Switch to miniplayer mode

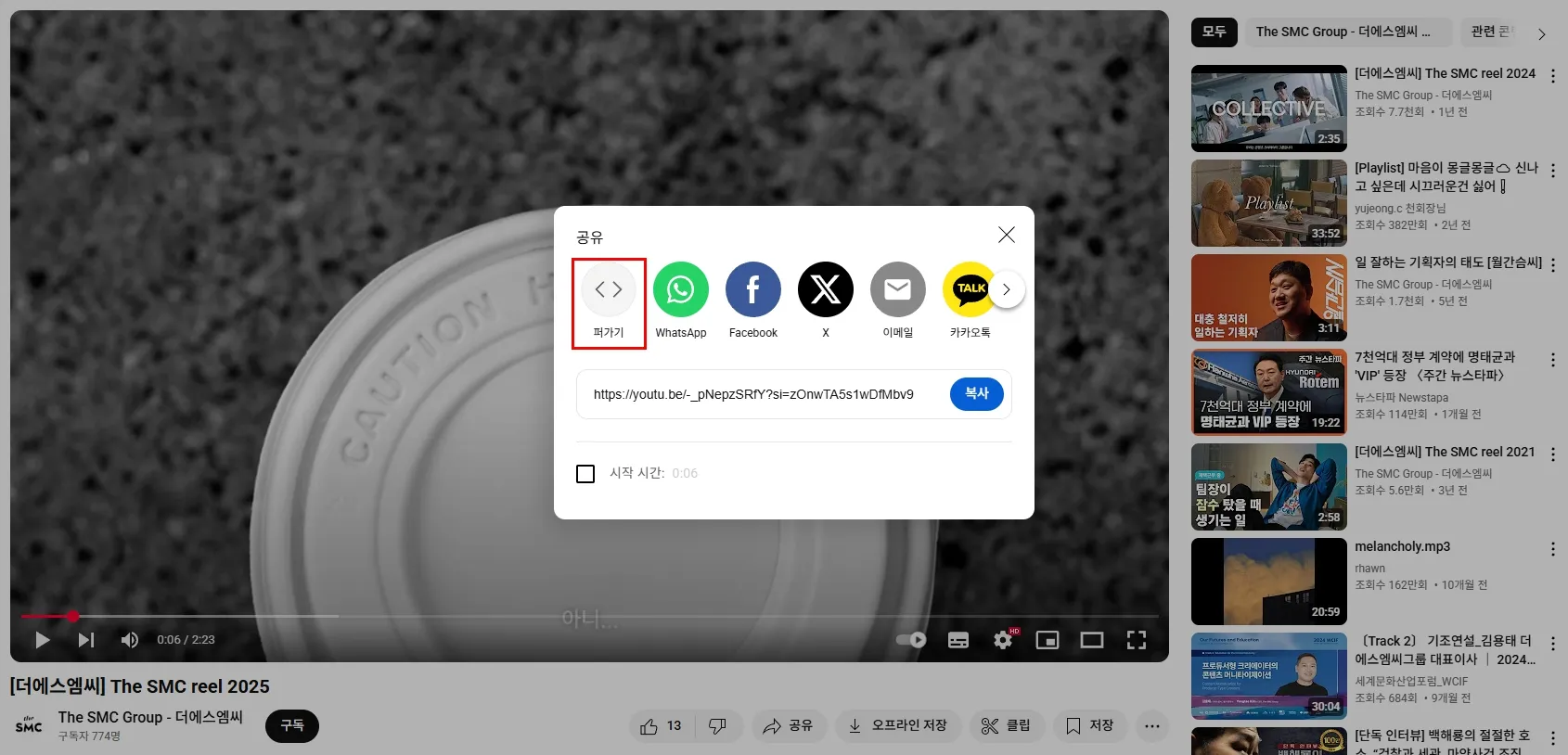pyautogui.click(x=1047, y=640)
